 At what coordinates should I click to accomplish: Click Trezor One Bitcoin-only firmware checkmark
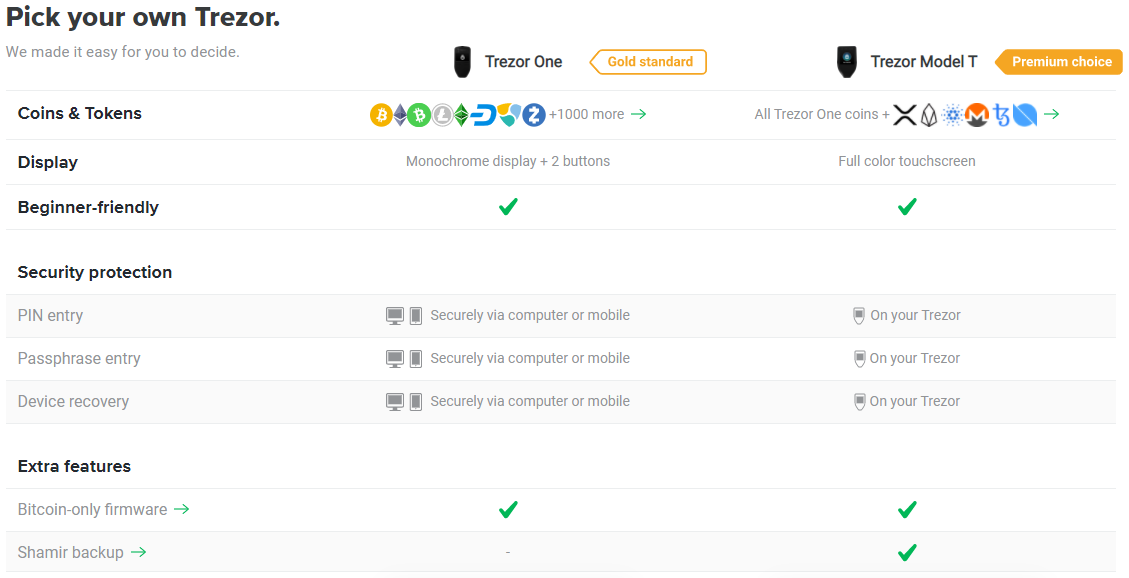click(x=508, y=510)
